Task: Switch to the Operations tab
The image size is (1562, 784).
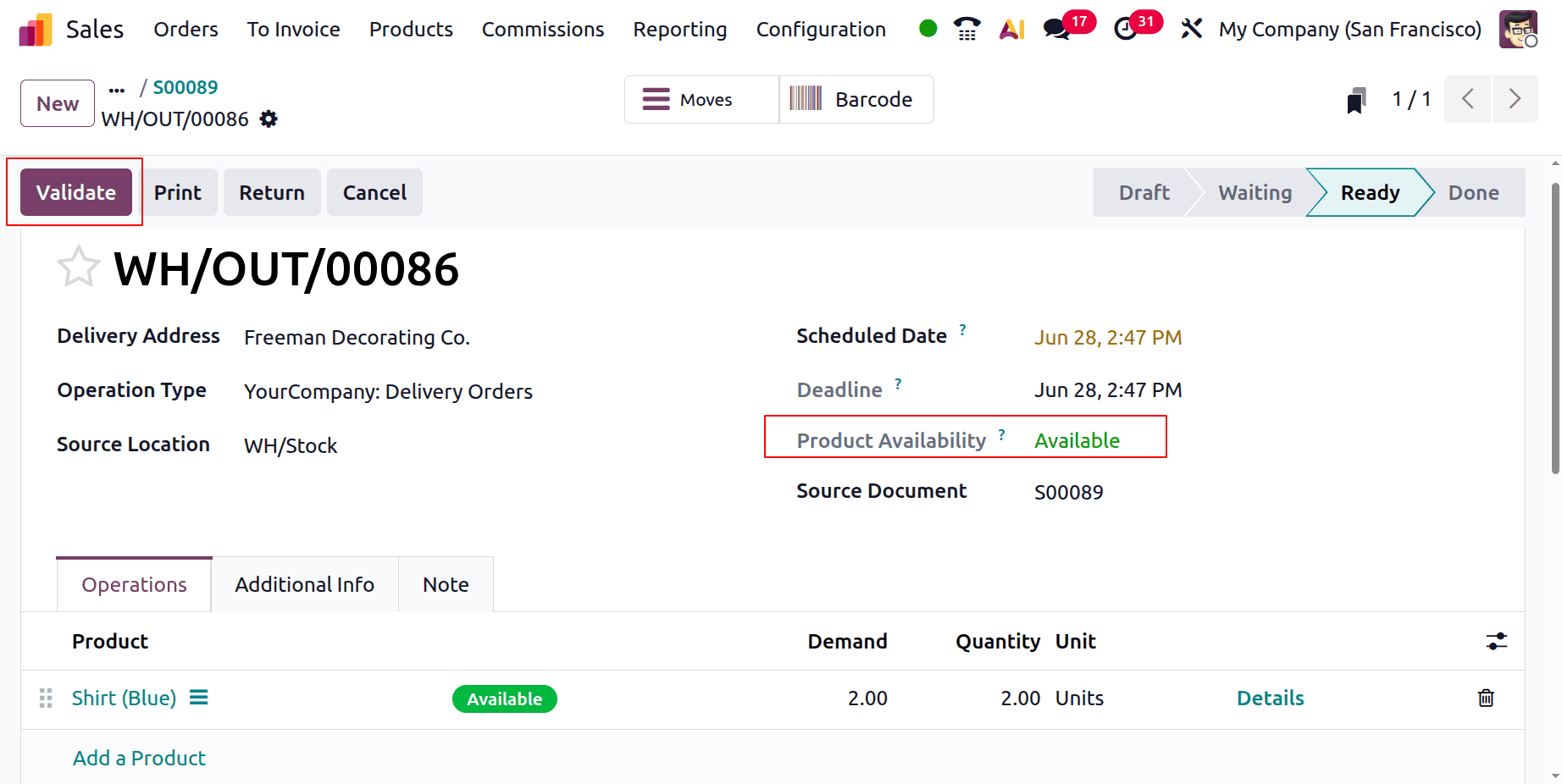Action: coord(134,584)
